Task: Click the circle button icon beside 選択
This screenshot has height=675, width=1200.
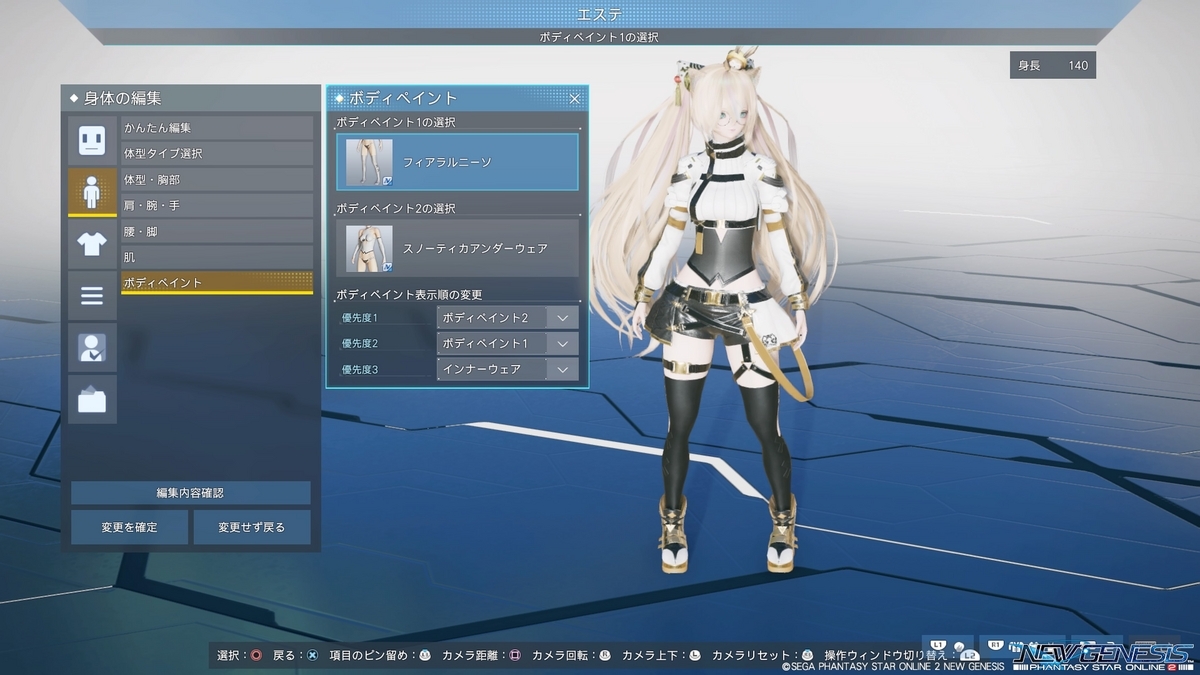Action: click(257, 656)
